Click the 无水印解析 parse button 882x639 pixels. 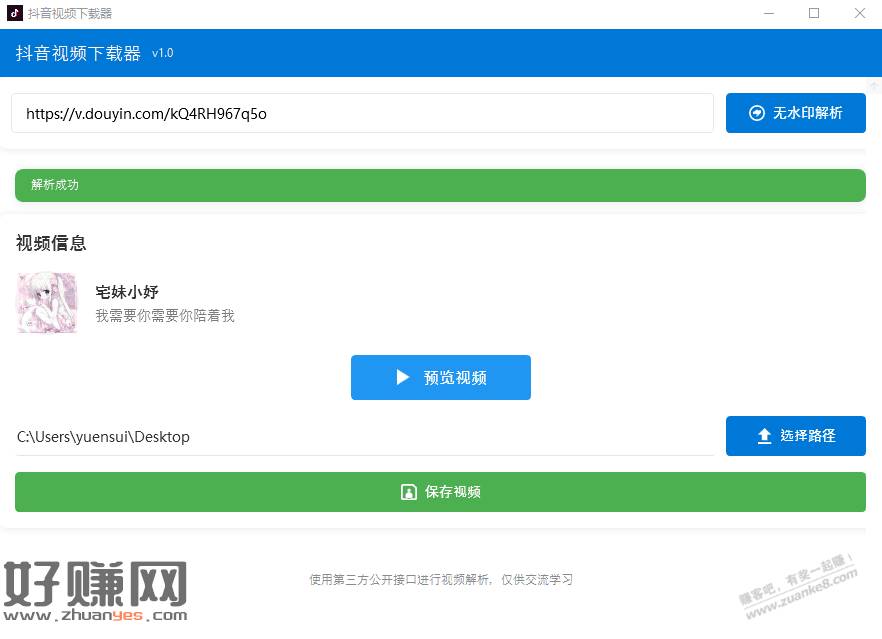(795, 113)
